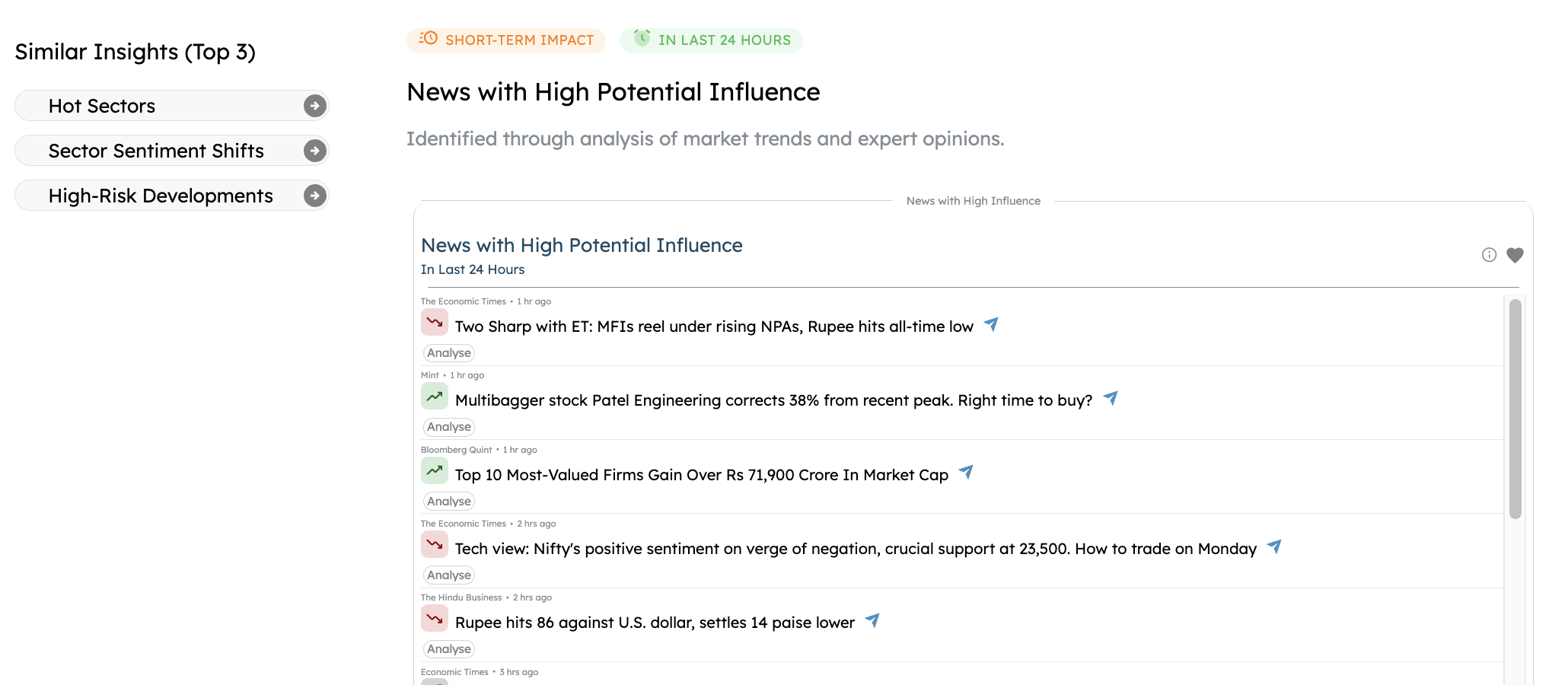This screenshot has height=685, width=1568.
Task: Click share arrow beside MFIs rising NPAs headline
Action: tap(991, 325)
